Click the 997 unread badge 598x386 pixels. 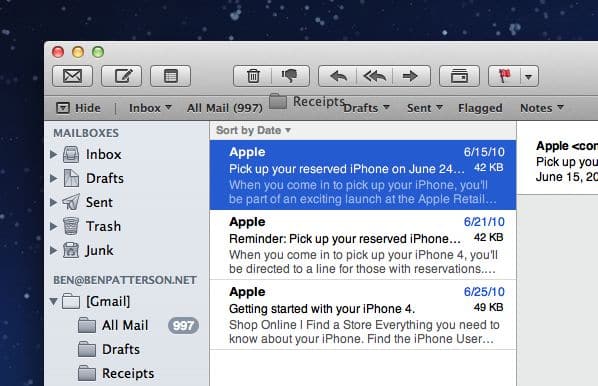[x=183, y=326]
